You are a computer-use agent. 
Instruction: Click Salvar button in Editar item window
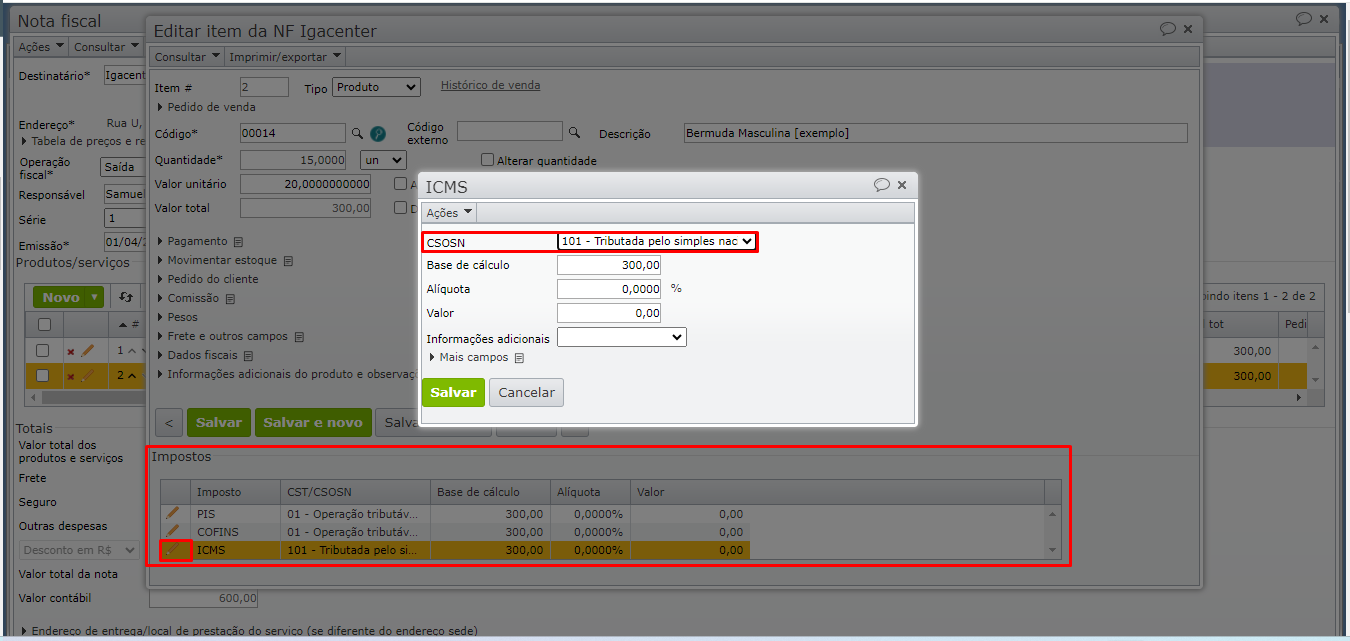[x=219, y=422]
